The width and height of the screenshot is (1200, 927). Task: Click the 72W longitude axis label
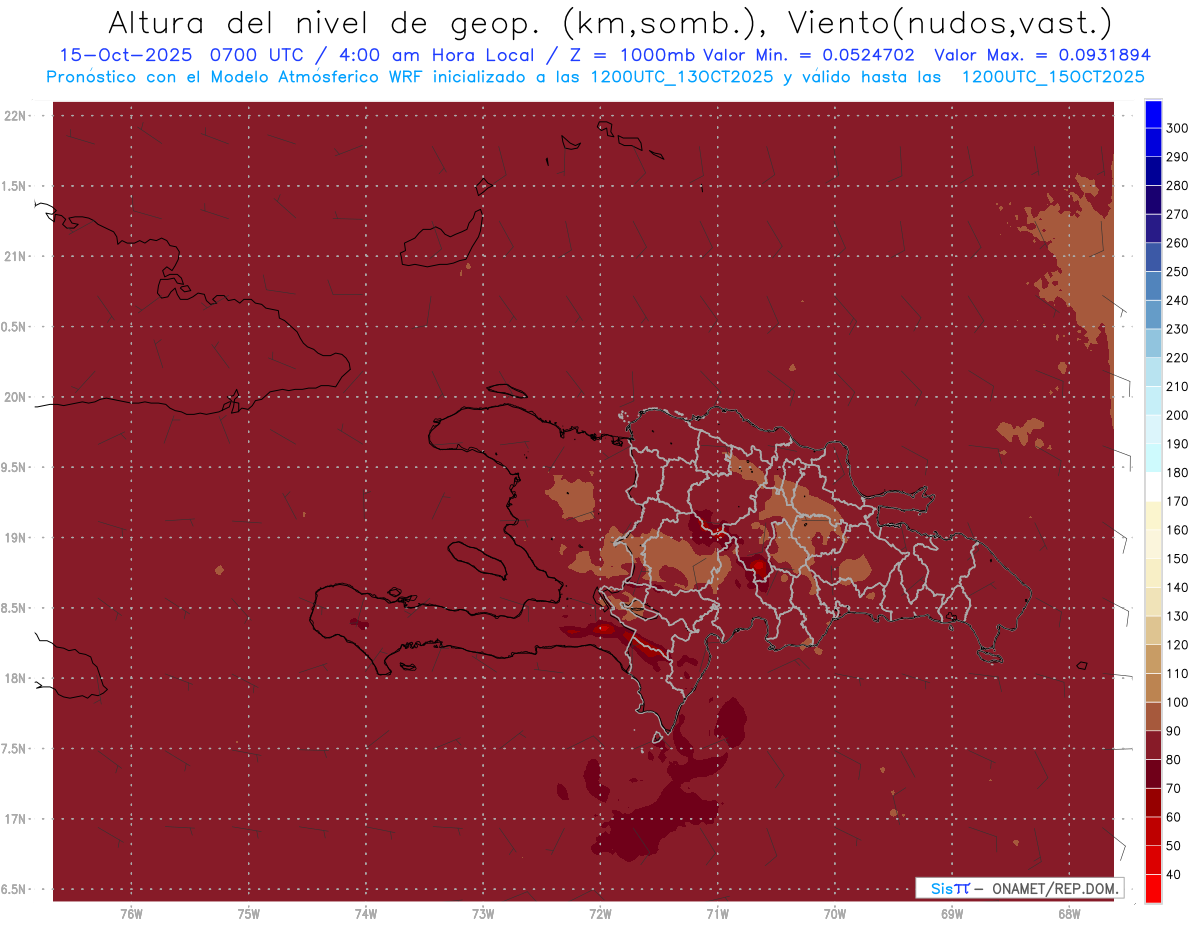point(600,913)
